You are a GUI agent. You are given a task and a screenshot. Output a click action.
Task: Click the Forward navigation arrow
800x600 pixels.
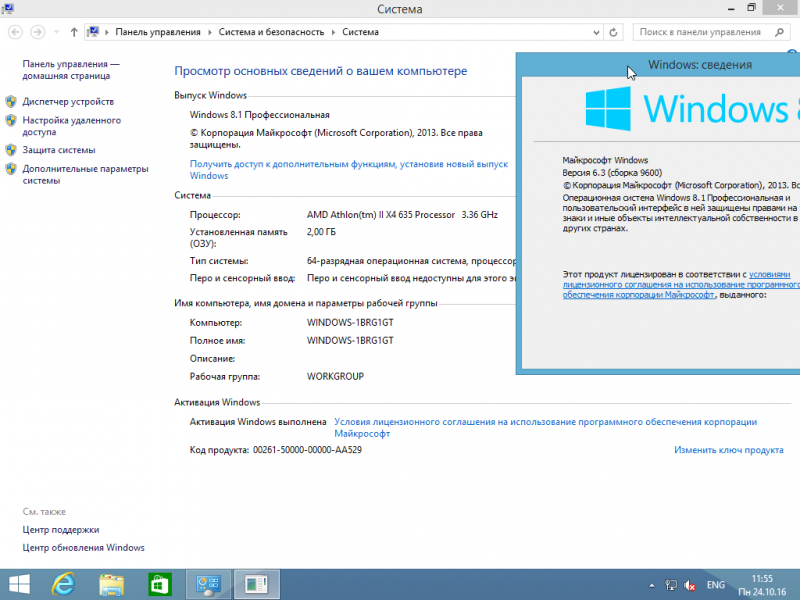tap(37, 32)
